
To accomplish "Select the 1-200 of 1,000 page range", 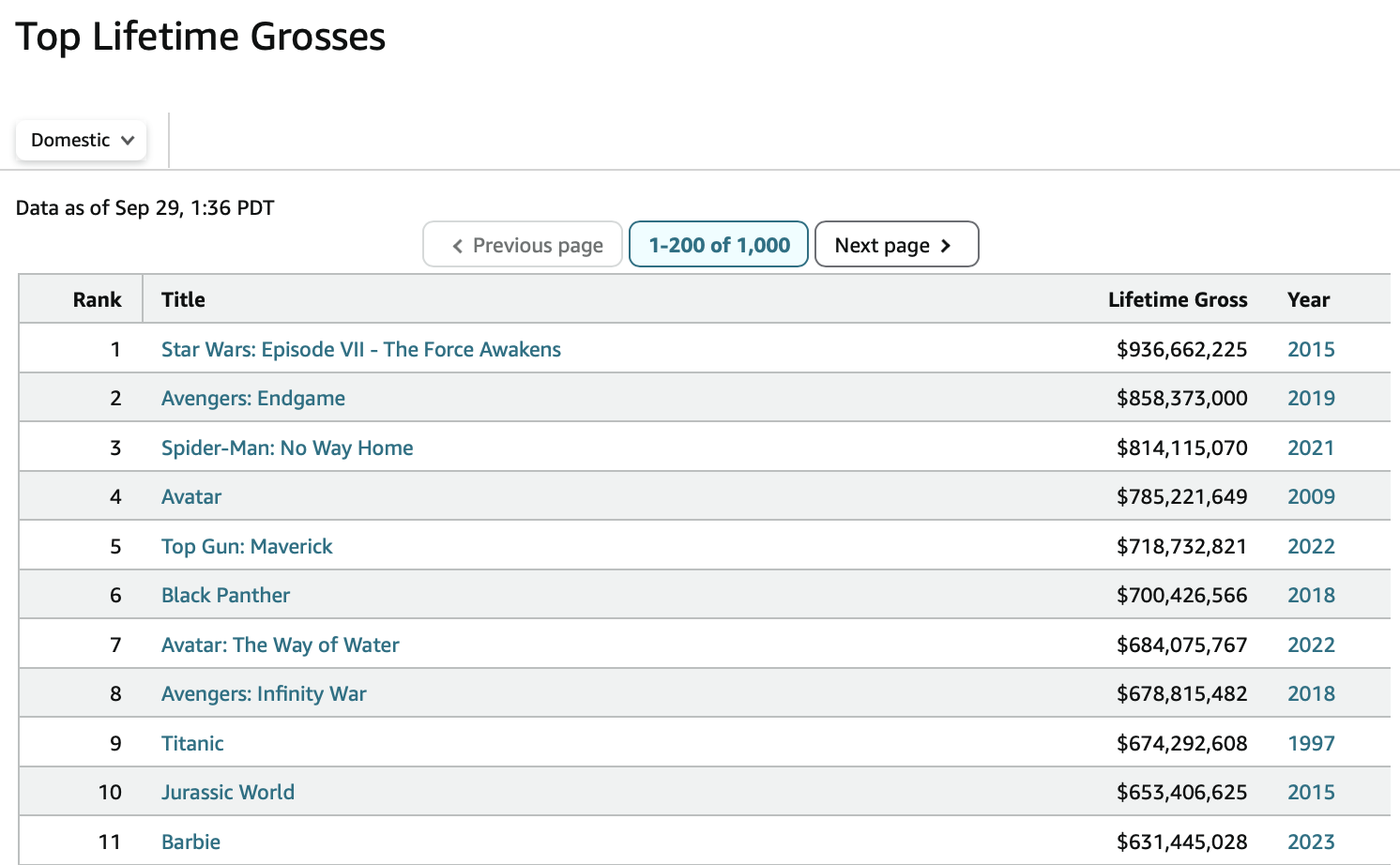I will (x=719, y=245).
